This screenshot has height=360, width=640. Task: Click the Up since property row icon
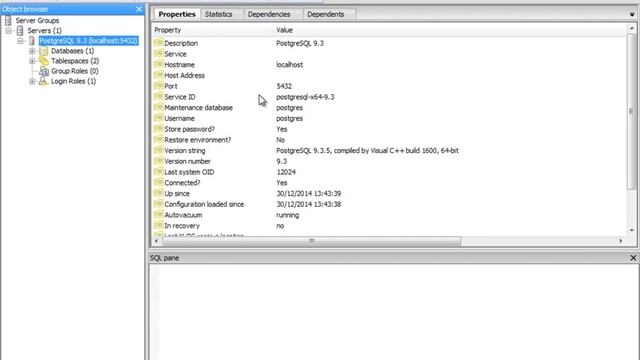(158, 193)
